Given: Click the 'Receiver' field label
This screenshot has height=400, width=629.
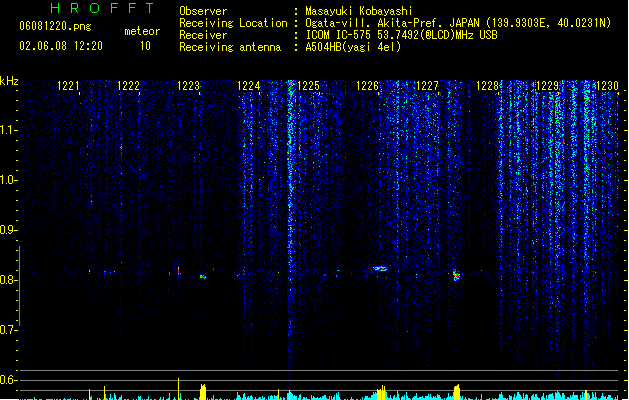Looking at the screenshot, I should [x=203, y=35].
